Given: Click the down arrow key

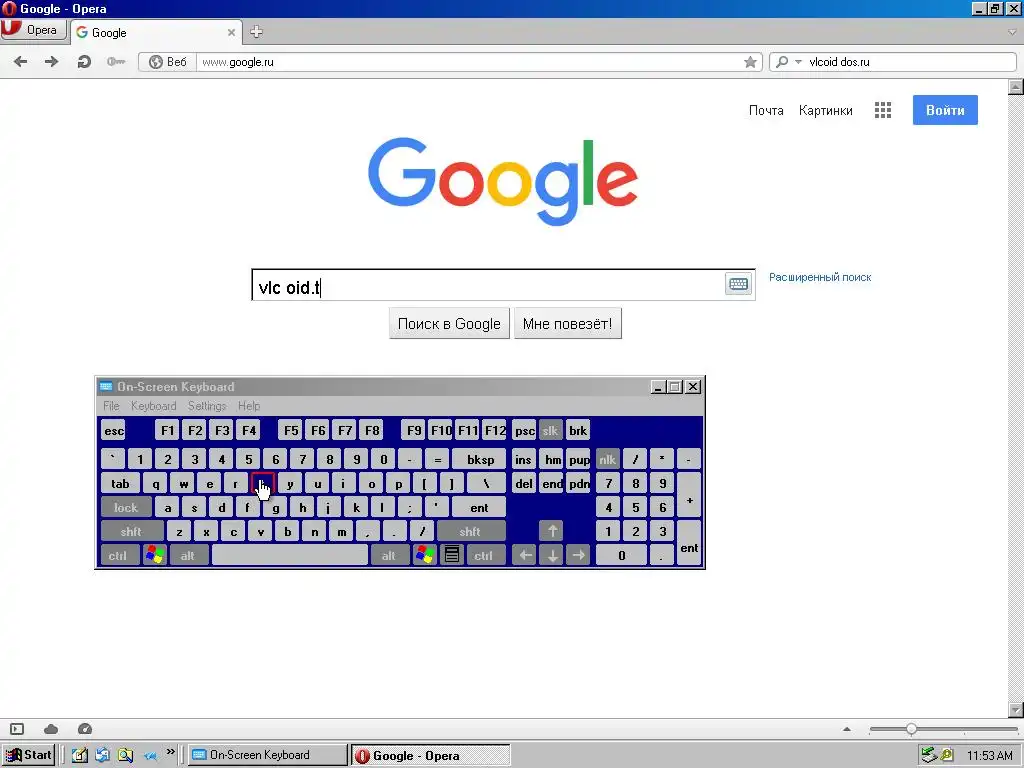Looking at the screenshot, I should pos(552,556).
